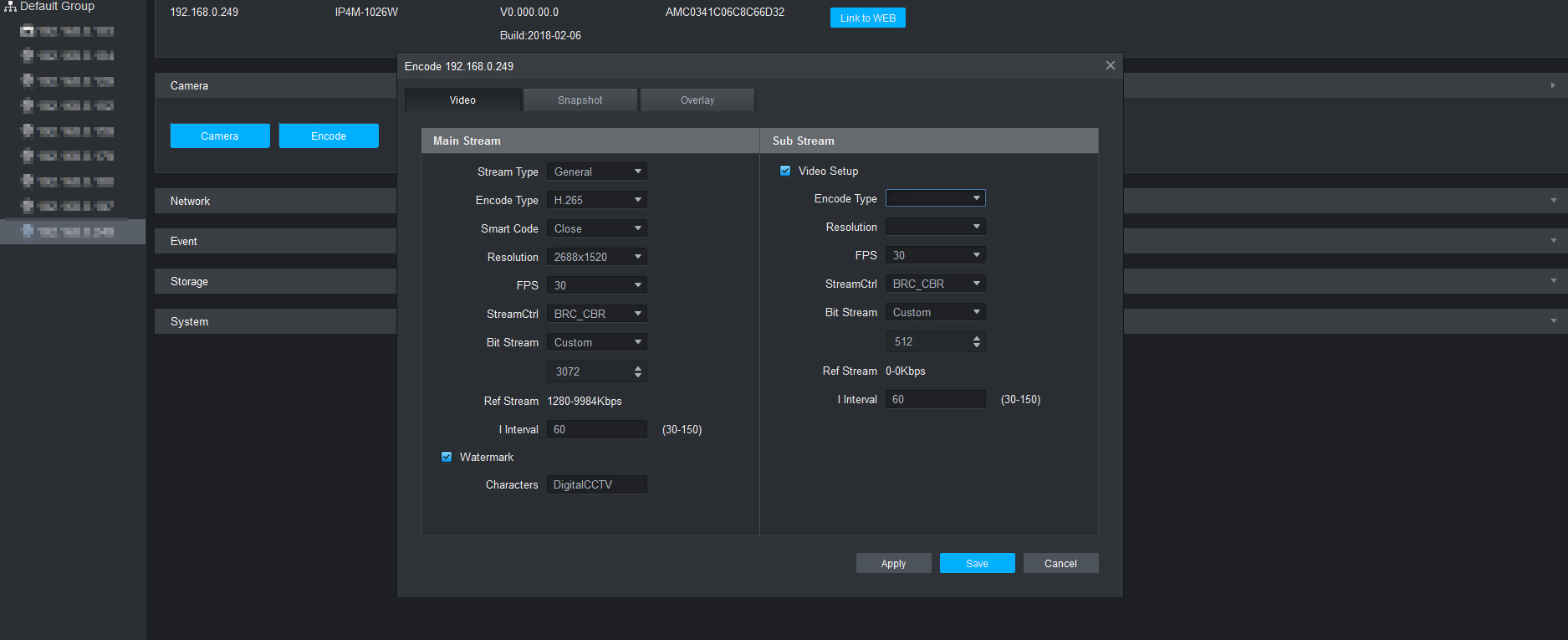Click the V0.000.00.0 version text
The width and height of the screenshot is (1568, 640).
click(x=529, y=13)
